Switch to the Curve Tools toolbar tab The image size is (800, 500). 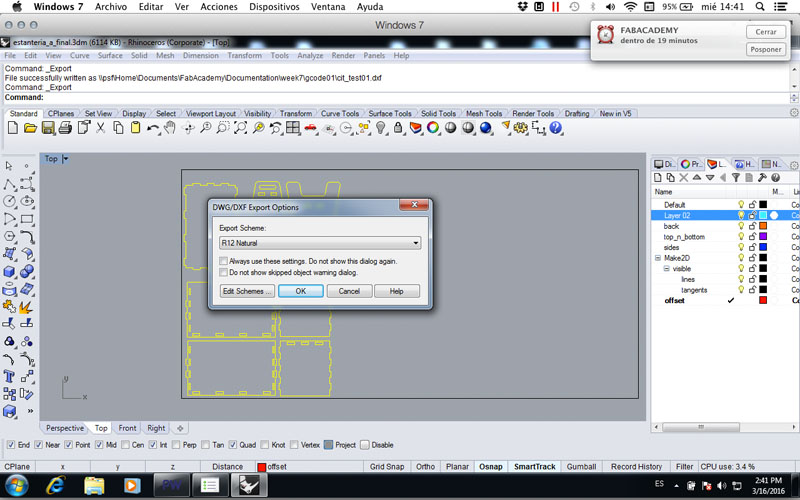pos(340,114)
